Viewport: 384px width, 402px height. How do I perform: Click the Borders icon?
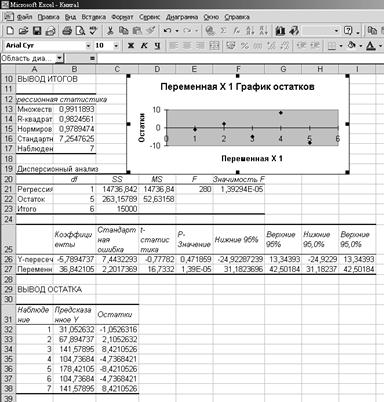[x=332, y=45]
